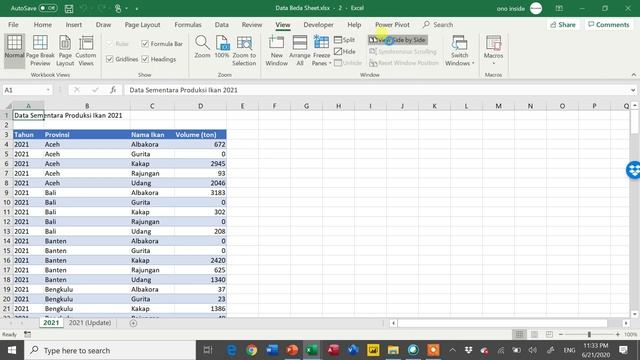640x360 pixels.
Task: Set zoom to 100%
Action: point(222,47)
